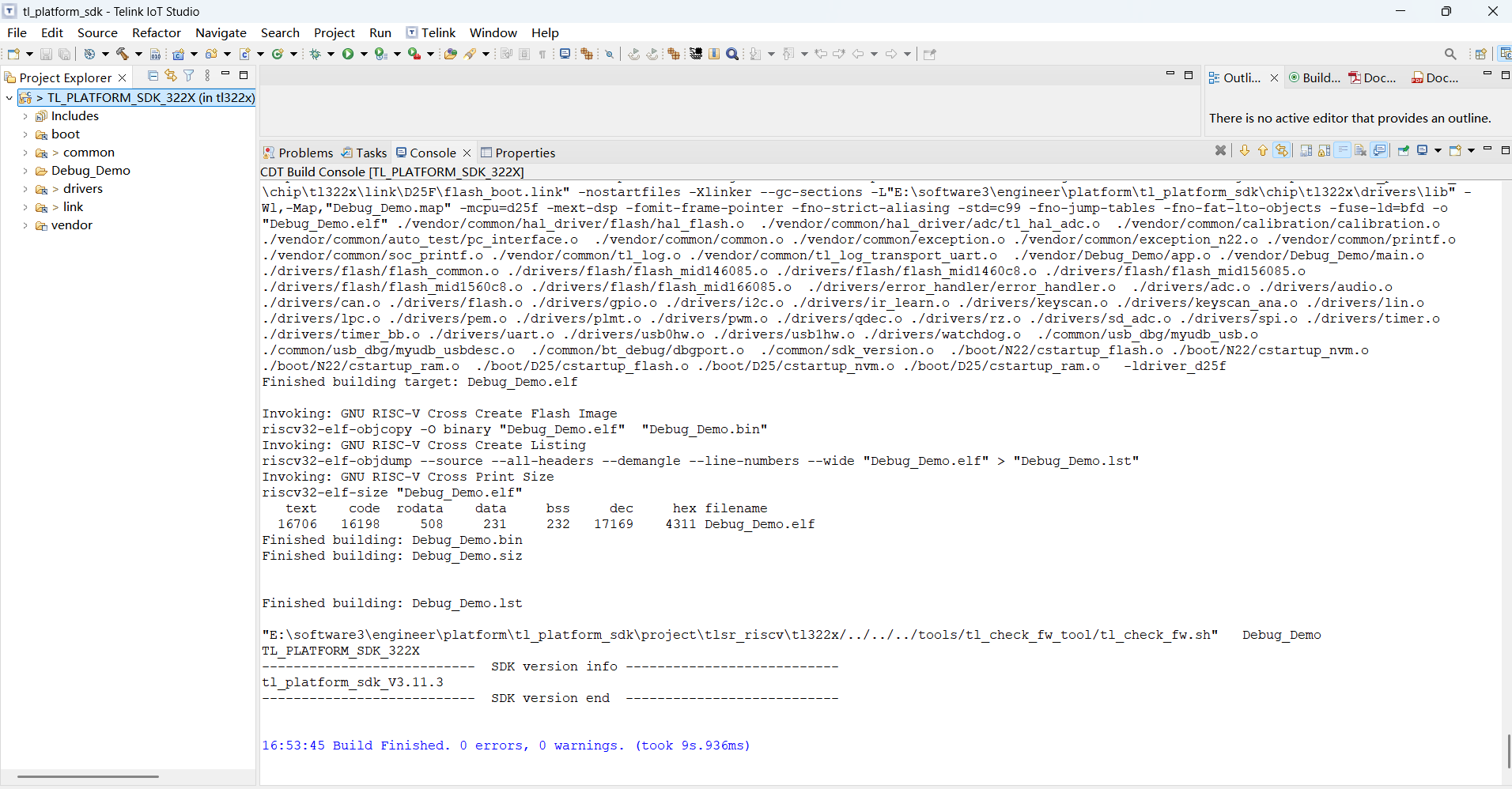1512x789 pixels.
Task: Open the Telink menu
Action: click(x=431, y=32)
